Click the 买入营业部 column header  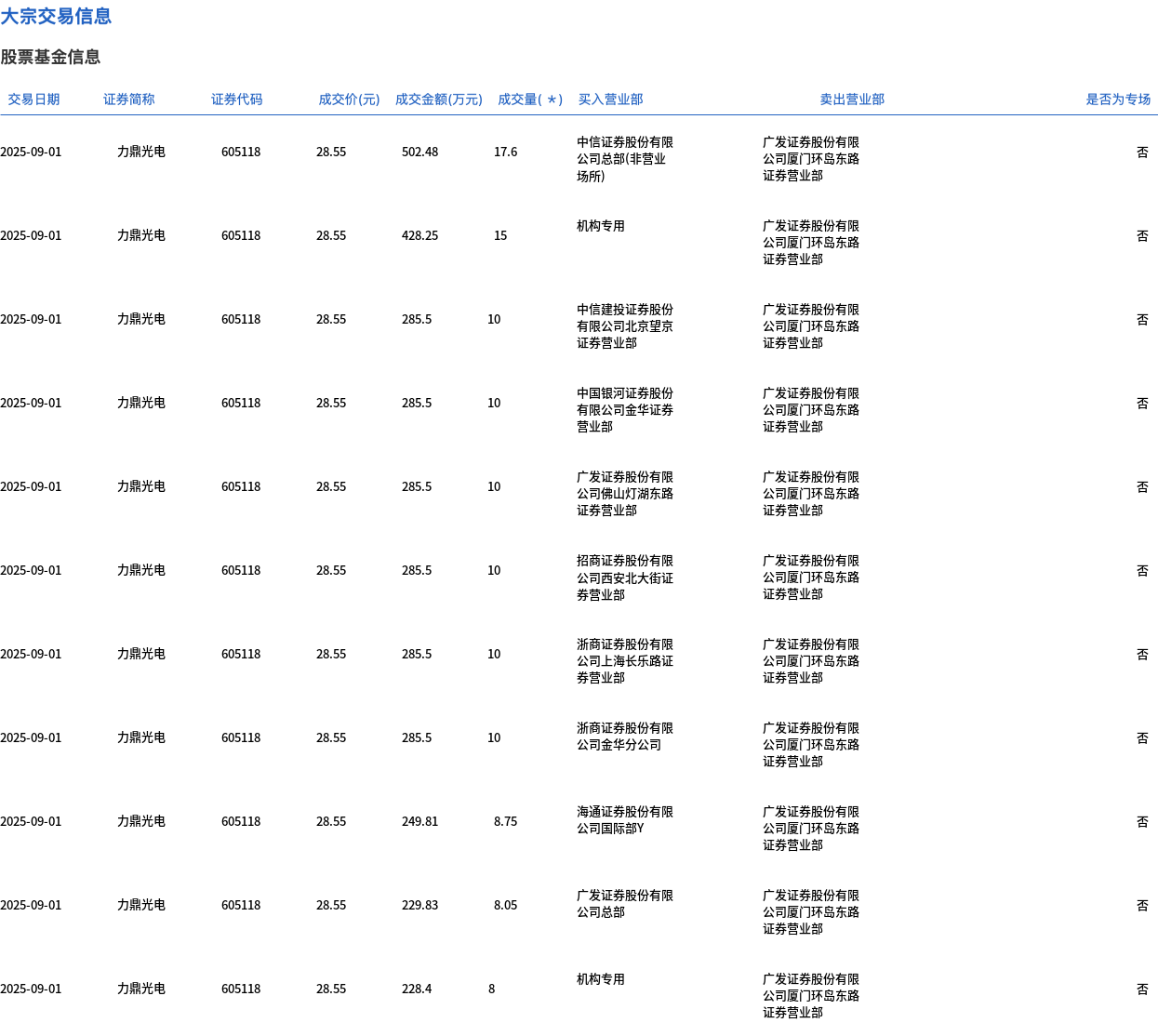coord(610,100)
